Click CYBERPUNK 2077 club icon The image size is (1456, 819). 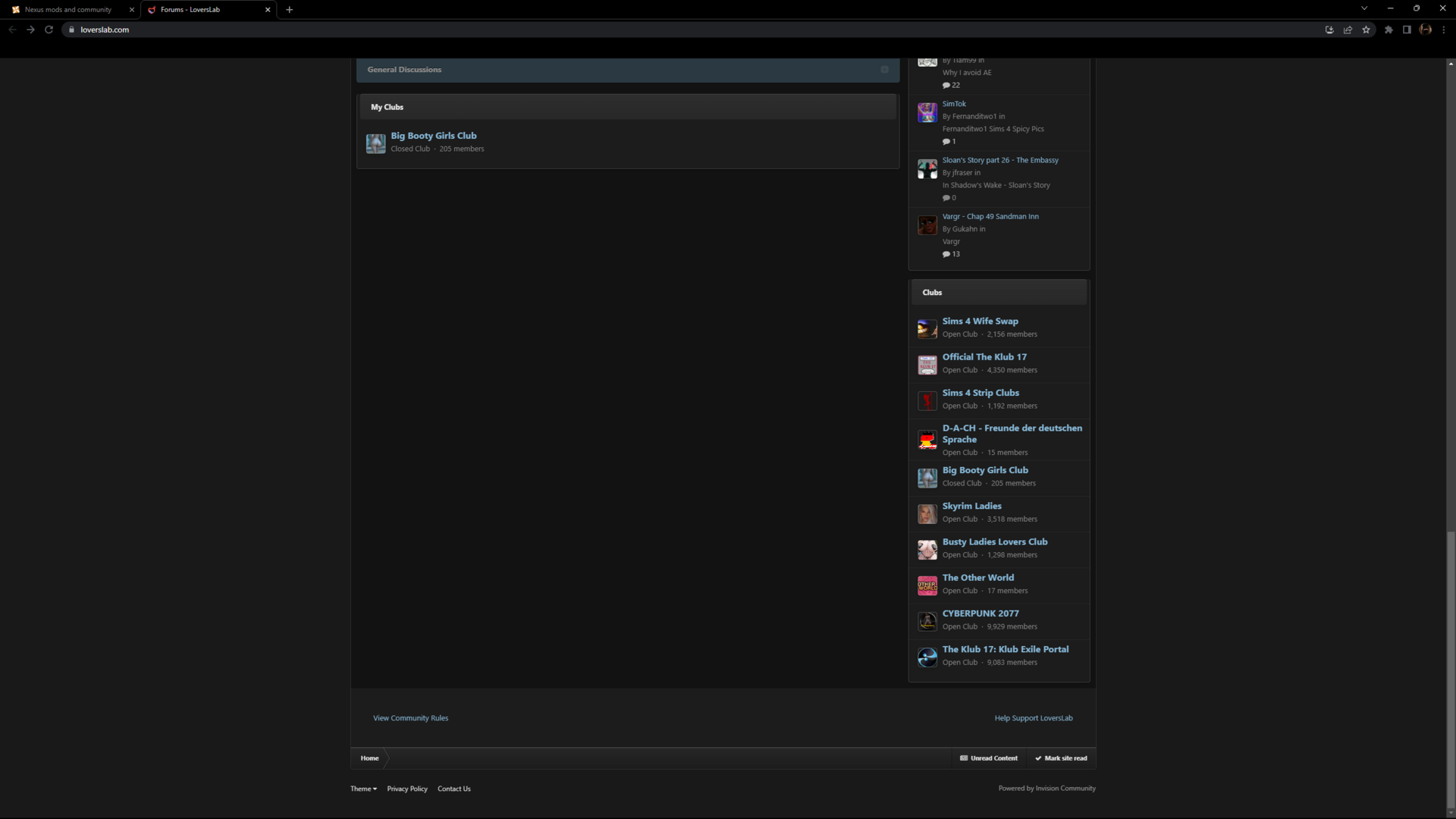927,621
